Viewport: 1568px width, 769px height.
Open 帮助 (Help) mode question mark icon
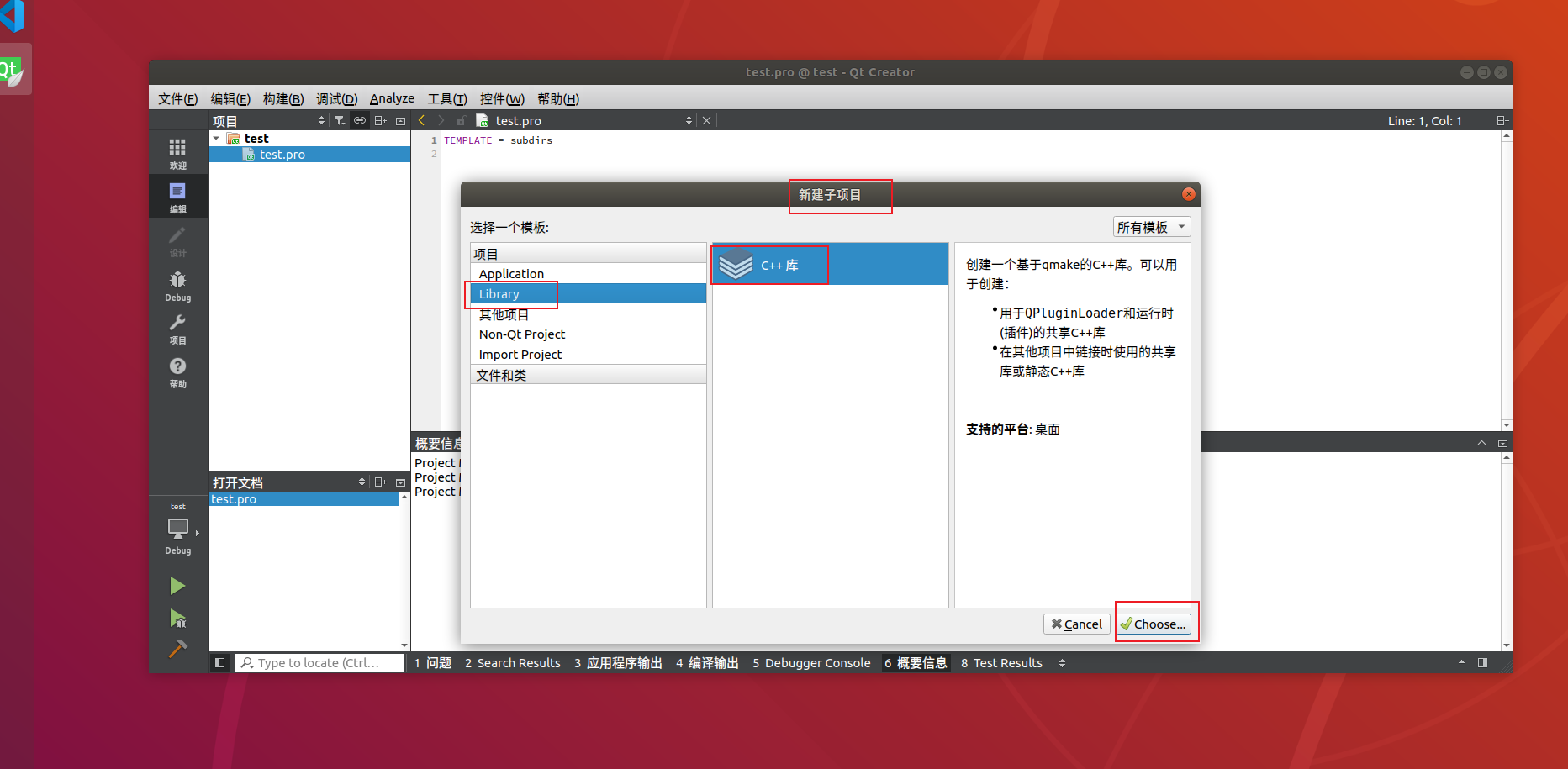[177, 371]
